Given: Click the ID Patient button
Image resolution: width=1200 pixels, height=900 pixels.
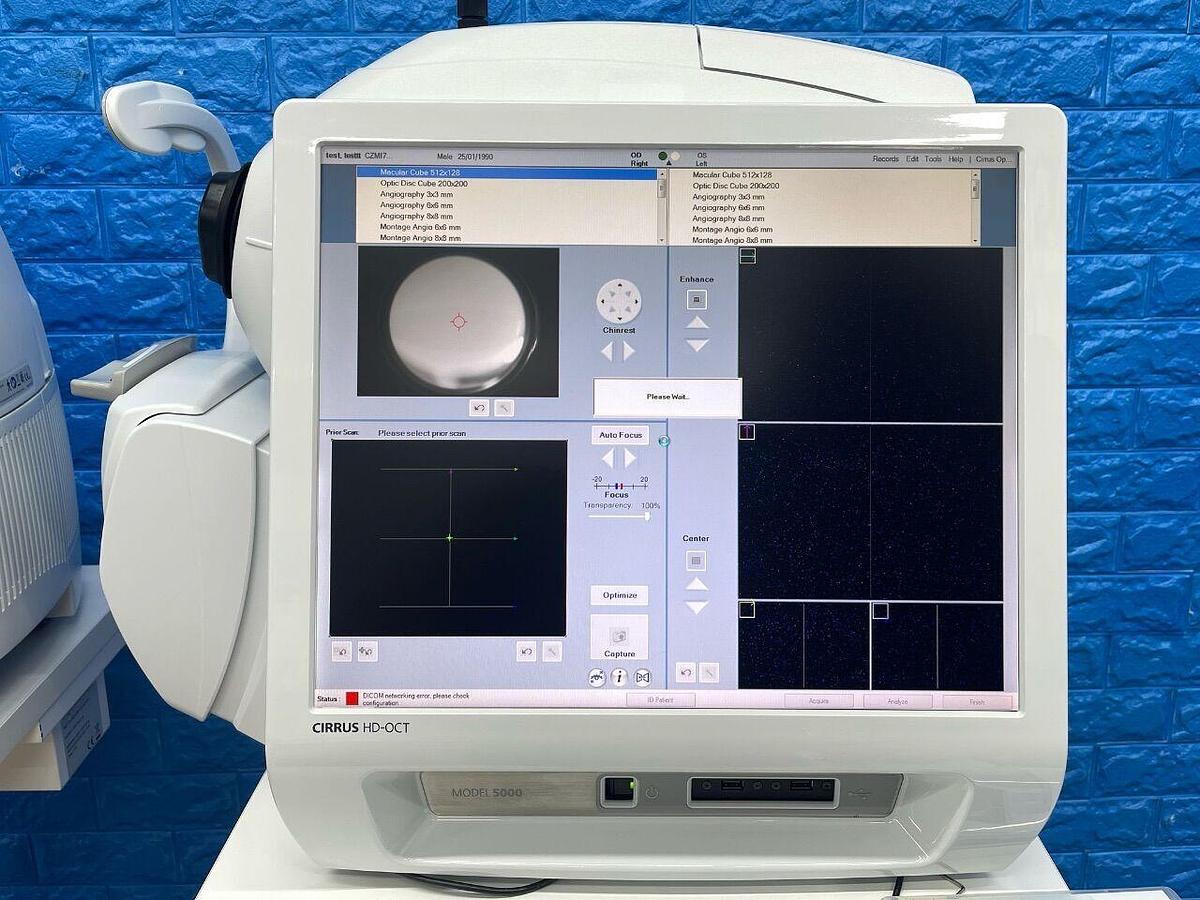Looking at the screenshot, I should 661,700.
